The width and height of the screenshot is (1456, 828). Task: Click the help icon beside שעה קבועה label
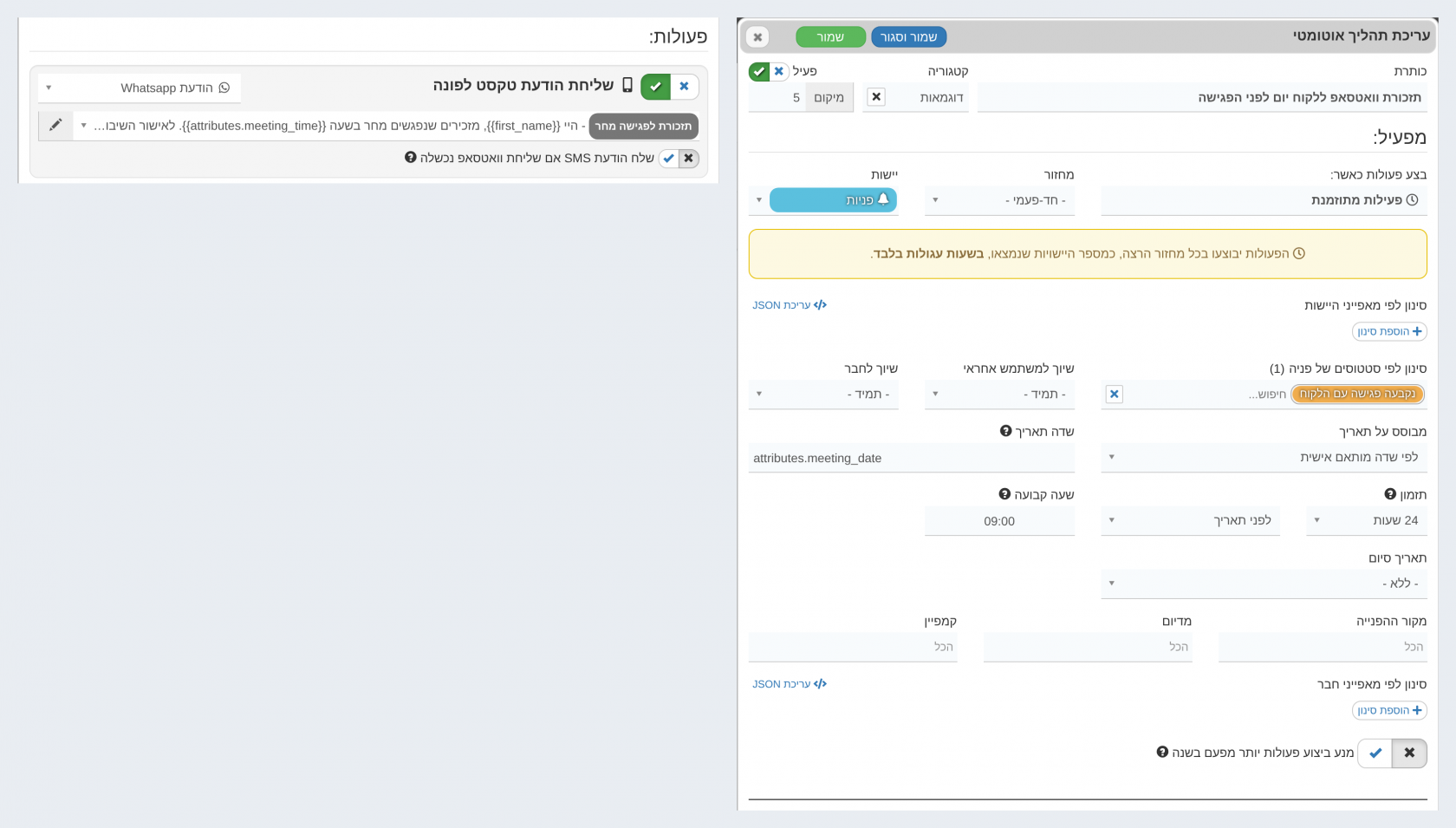[1004, 494]
